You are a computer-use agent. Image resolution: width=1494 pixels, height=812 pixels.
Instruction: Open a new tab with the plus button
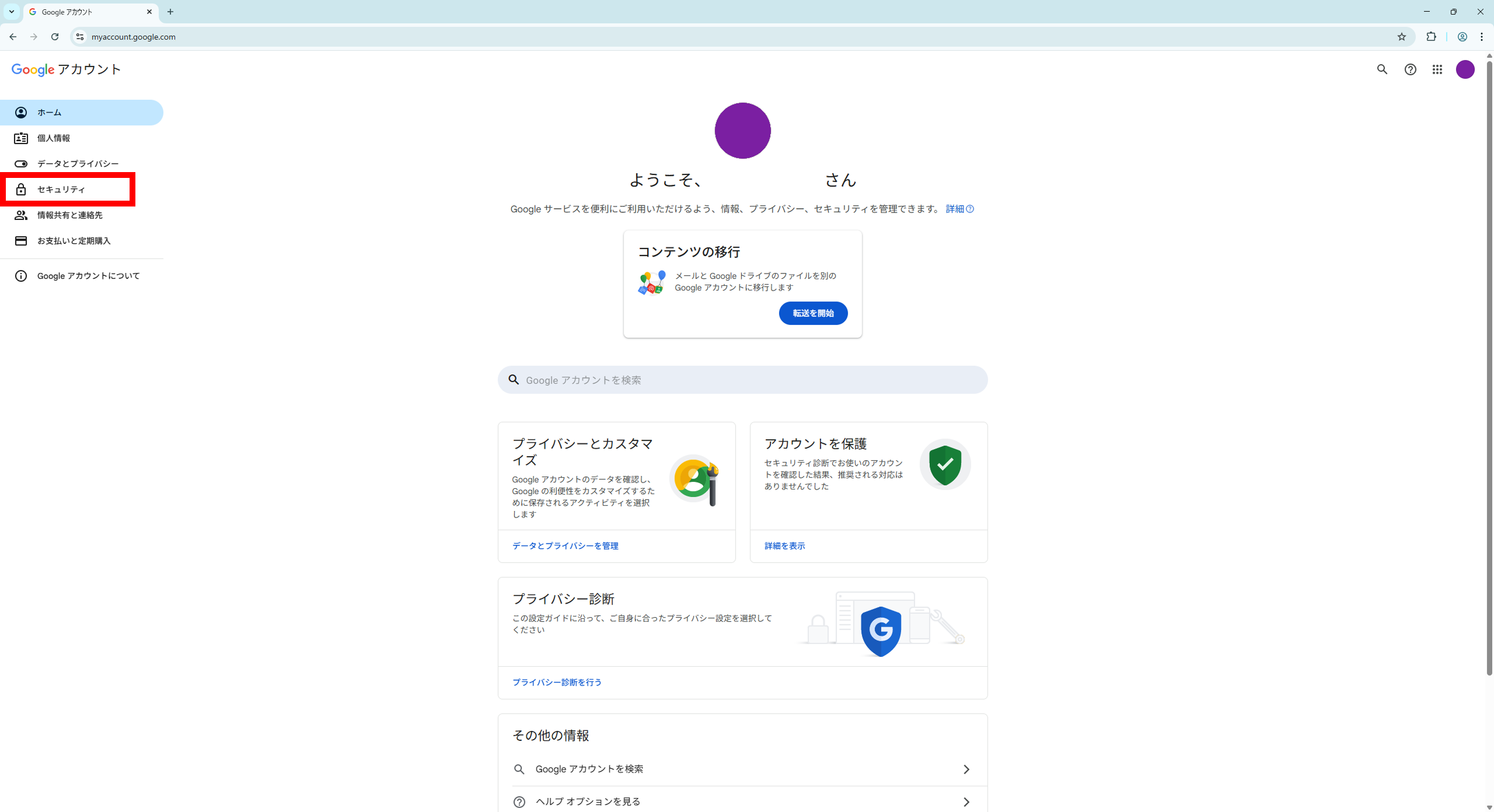[170, 12]
